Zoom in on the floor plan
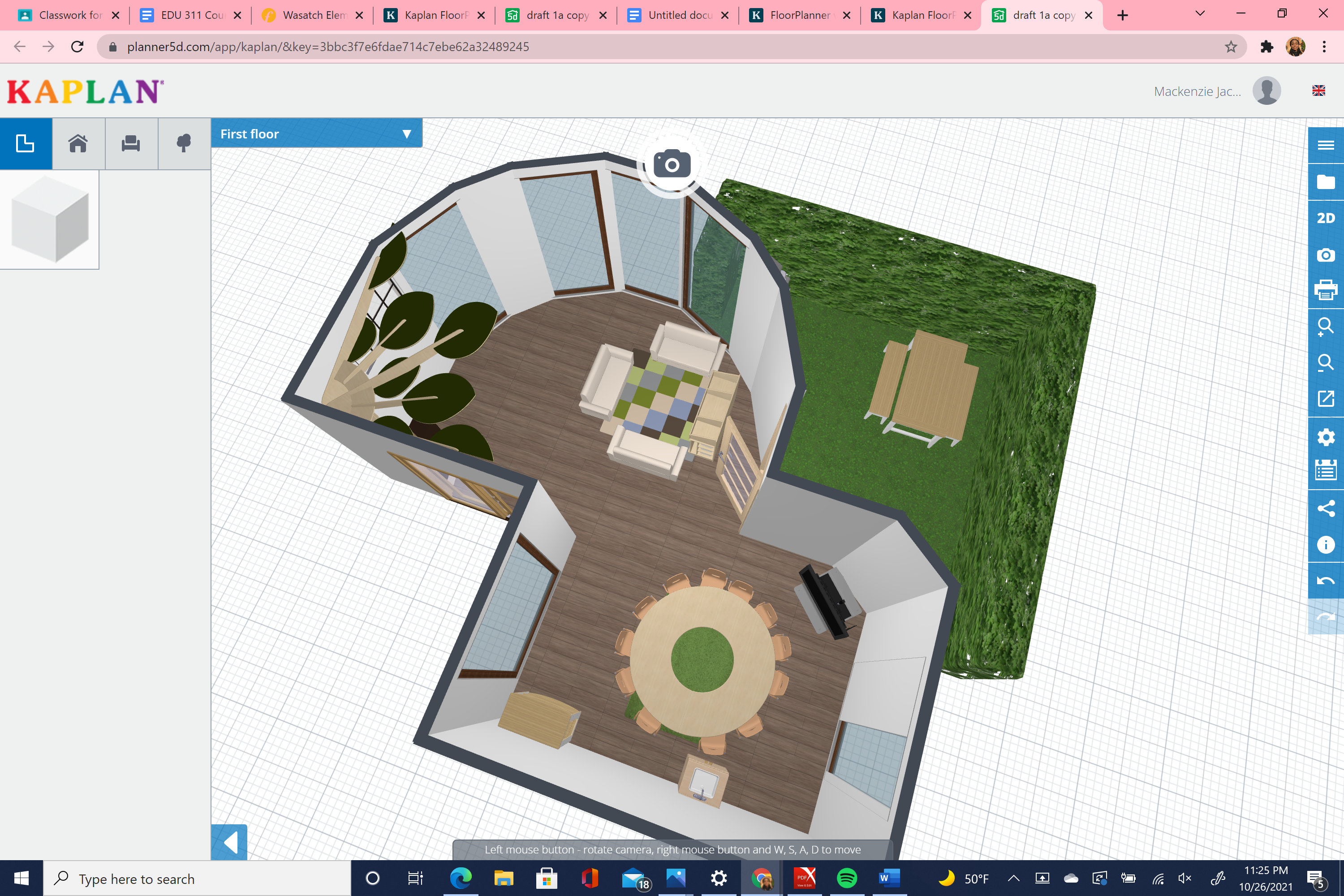 pyautogui.click(x=1326, y=326)
